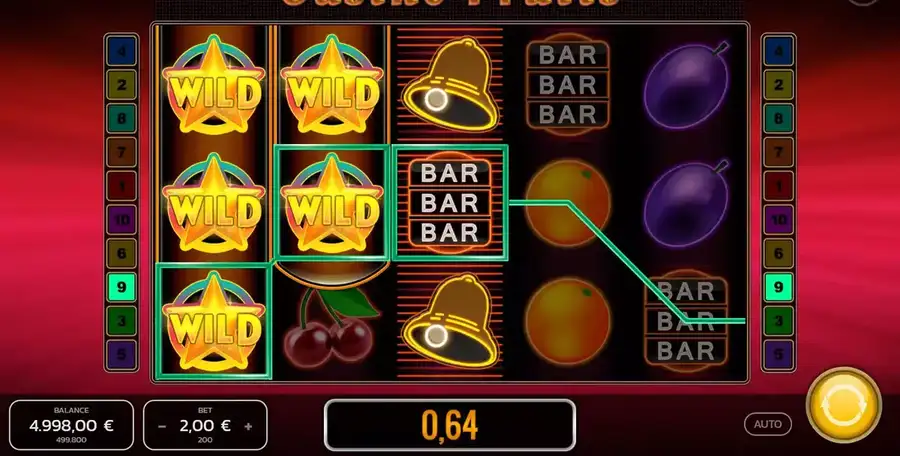
Task: Click the yellow spin button
Action: point(843,405)
